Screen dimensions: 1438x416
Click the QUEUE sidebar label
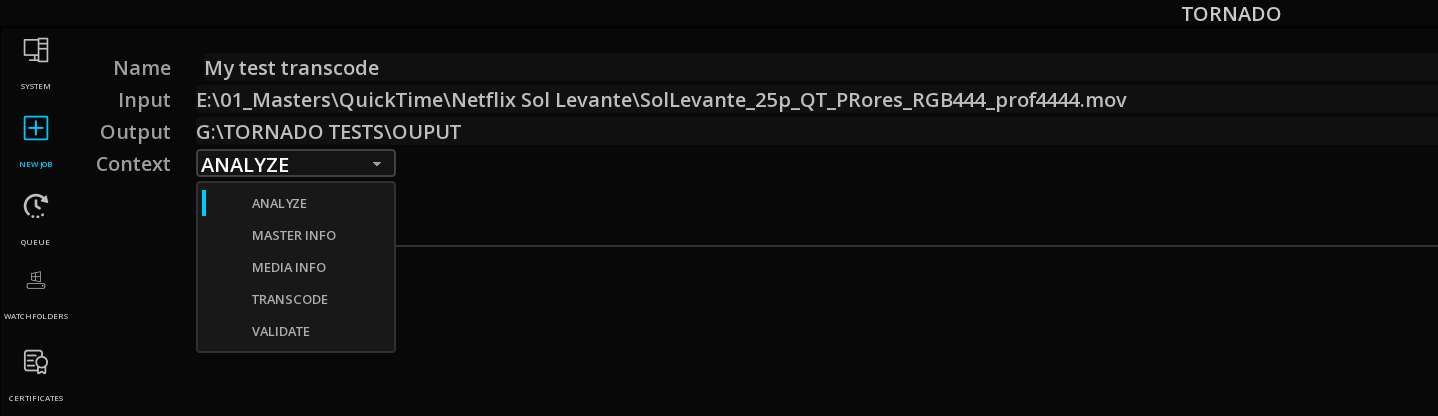pyautogui.click(x=36, y=243)
